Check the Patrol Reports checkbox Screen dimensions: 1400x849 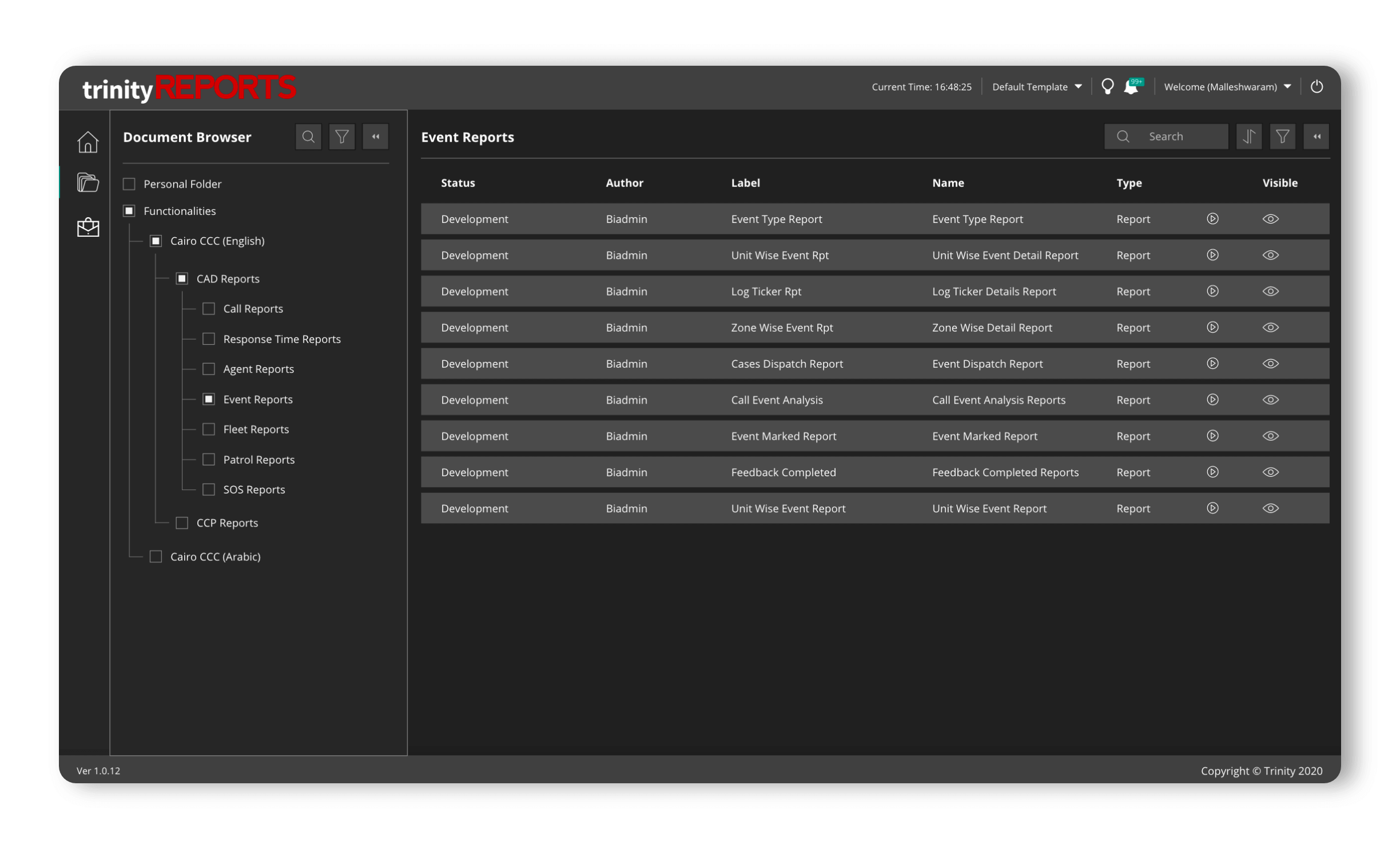[209, 460]
